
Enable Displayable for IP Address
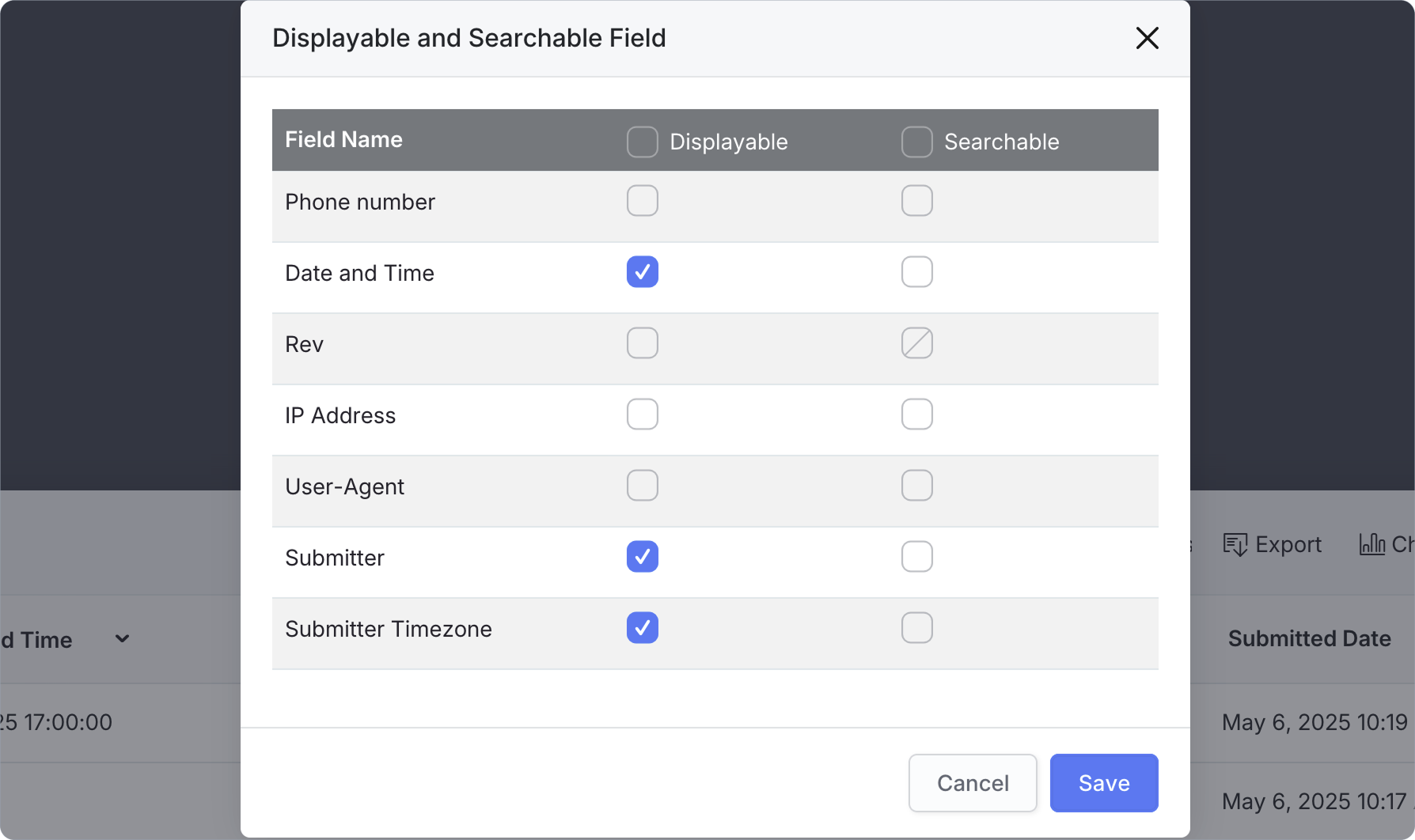[x=643, y=414]
